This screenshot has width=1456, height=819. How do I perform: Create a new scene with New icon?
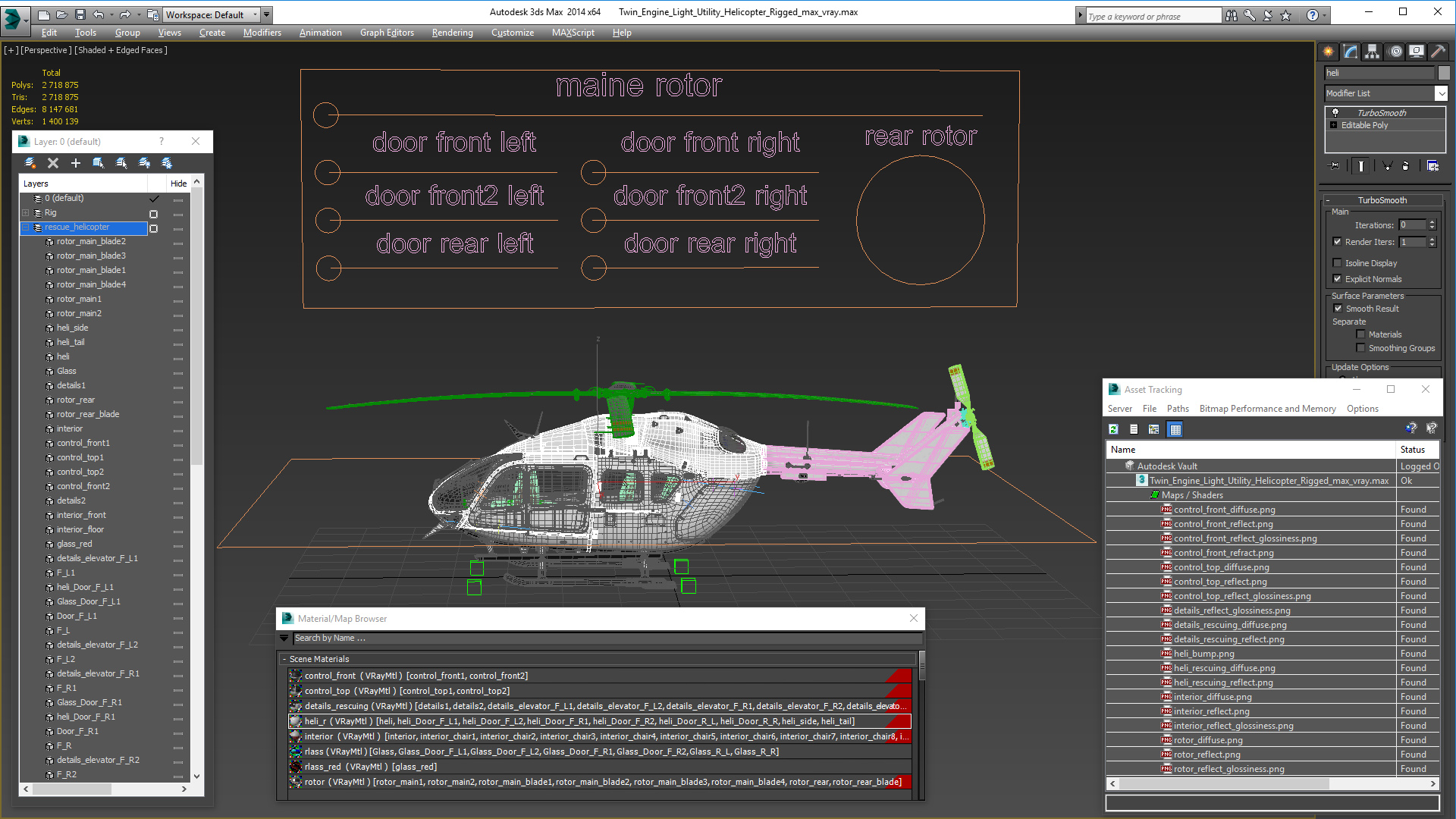(44, 14)
